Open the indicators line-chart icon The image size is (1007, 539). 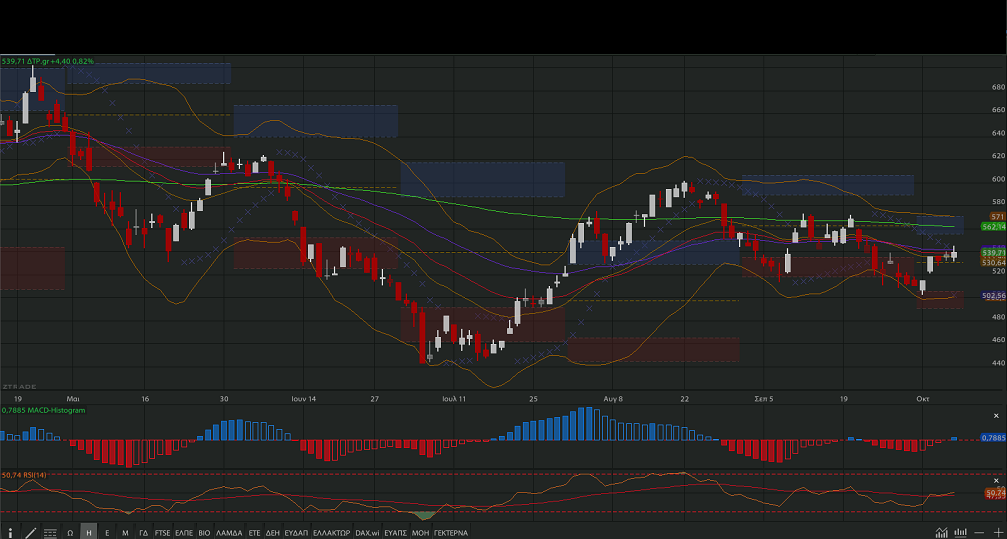pos(941,533)
